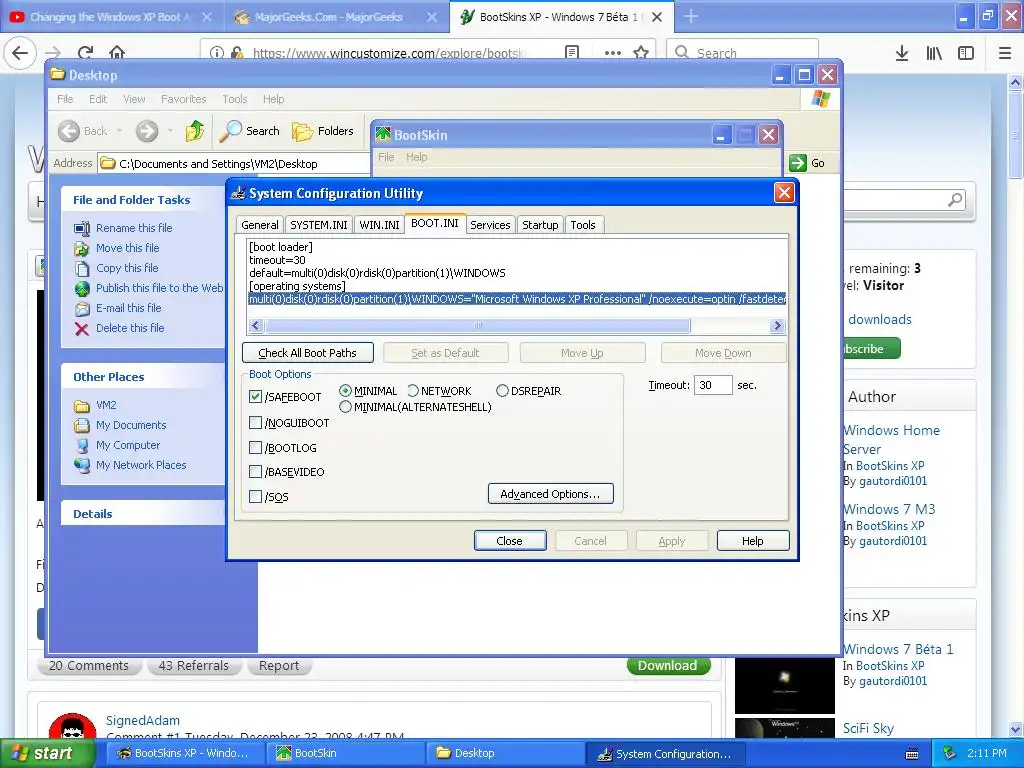Click the Delete this file red X icon
The width and height of the screenshot is (1024, 768).
82,328
